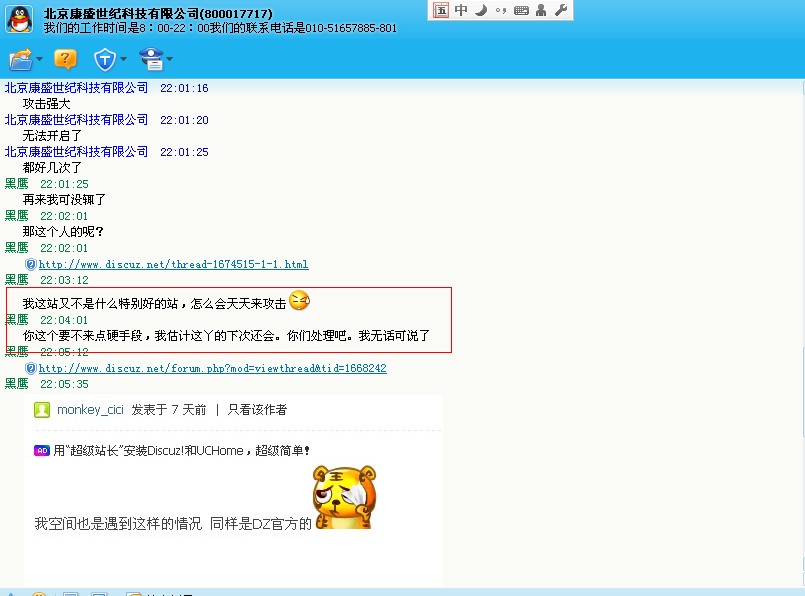The height and width of the screenshot is (596, 805).
Task: Click the squinting emoji after 怎么会天天来攻击
Action: 300,300
